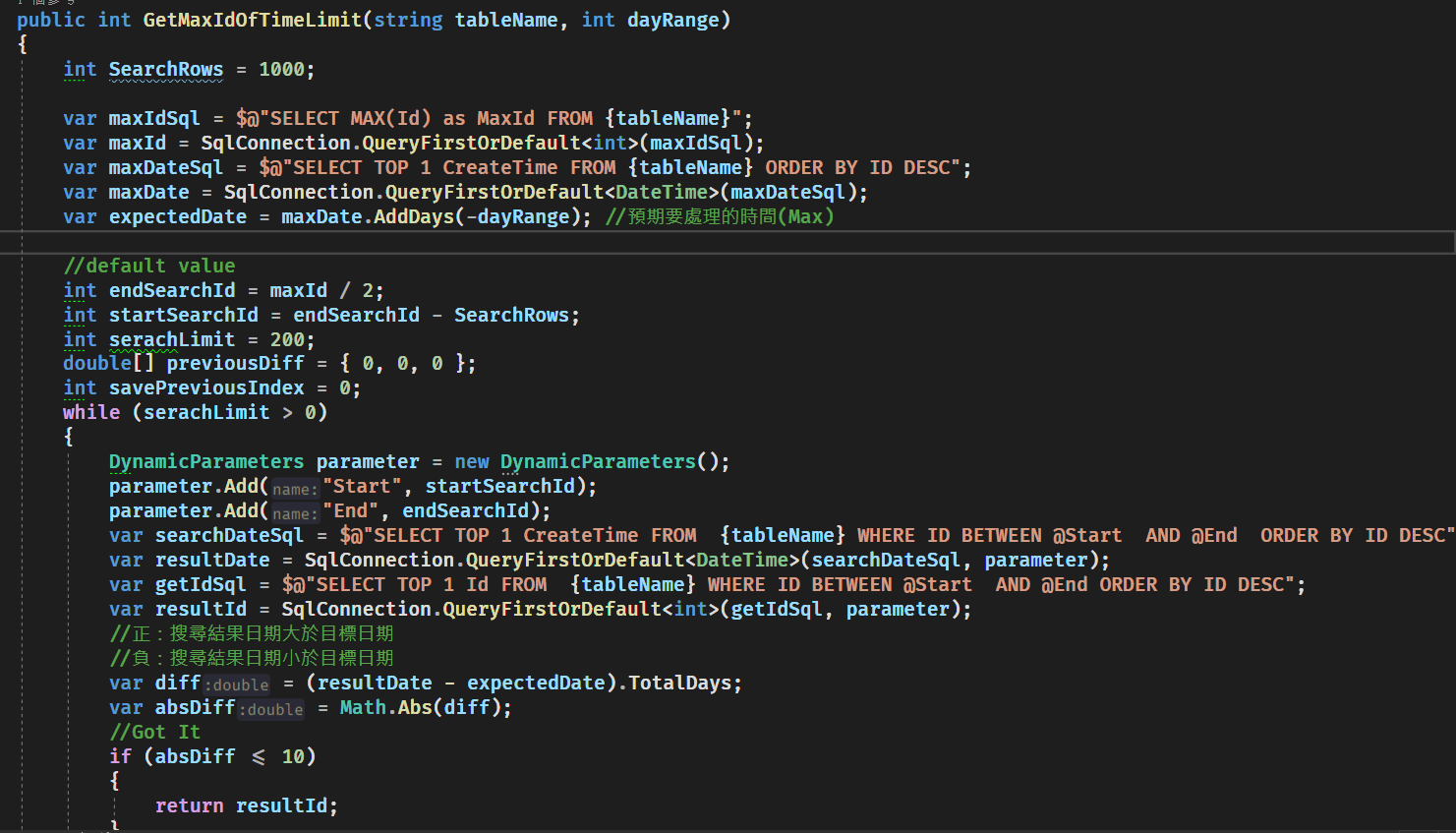Select the expectedDate variable name
This screenshot has height=833, width=1456.
(177, 215)
